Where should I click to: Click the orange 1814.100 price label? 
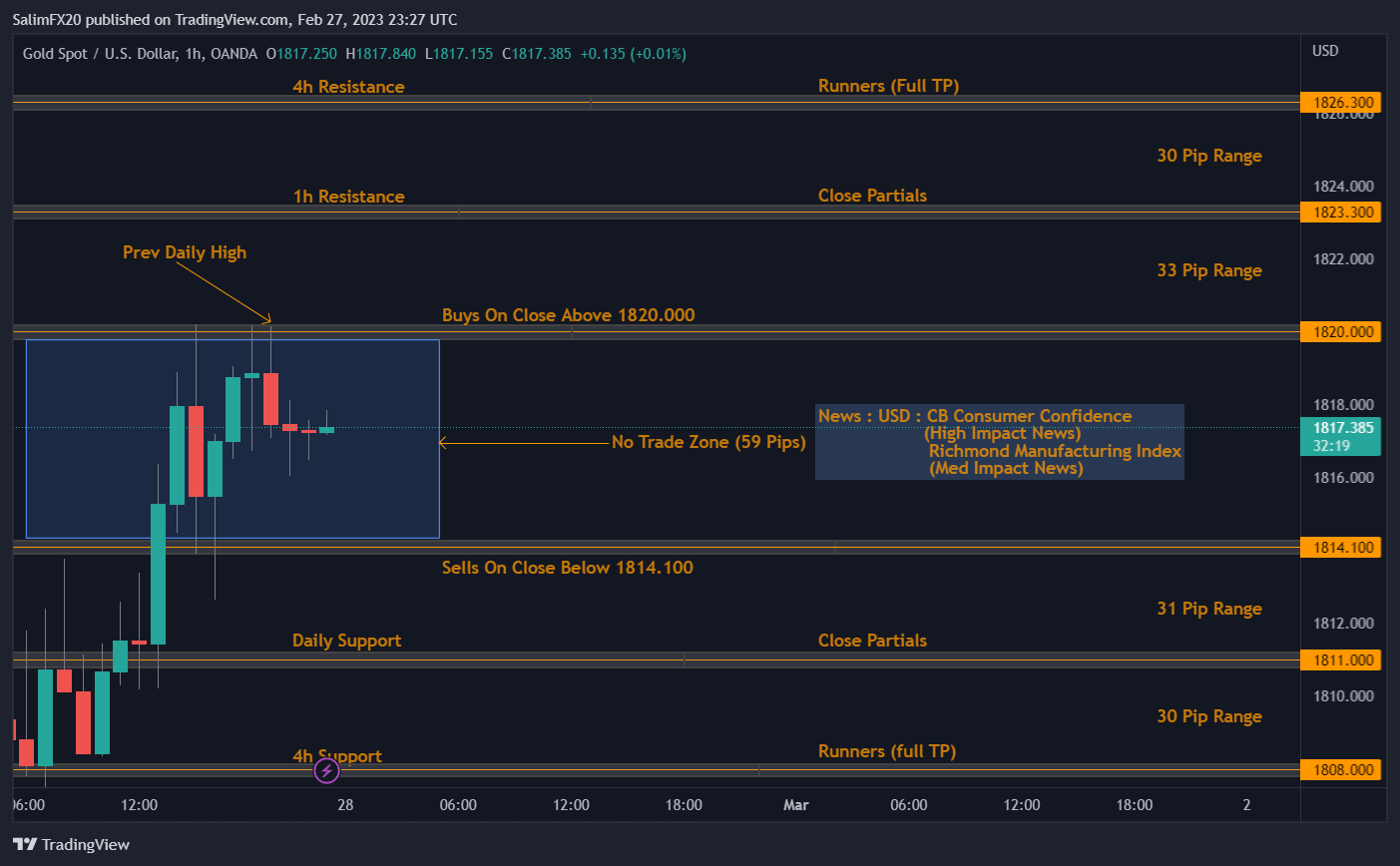tap(1340, 547)
